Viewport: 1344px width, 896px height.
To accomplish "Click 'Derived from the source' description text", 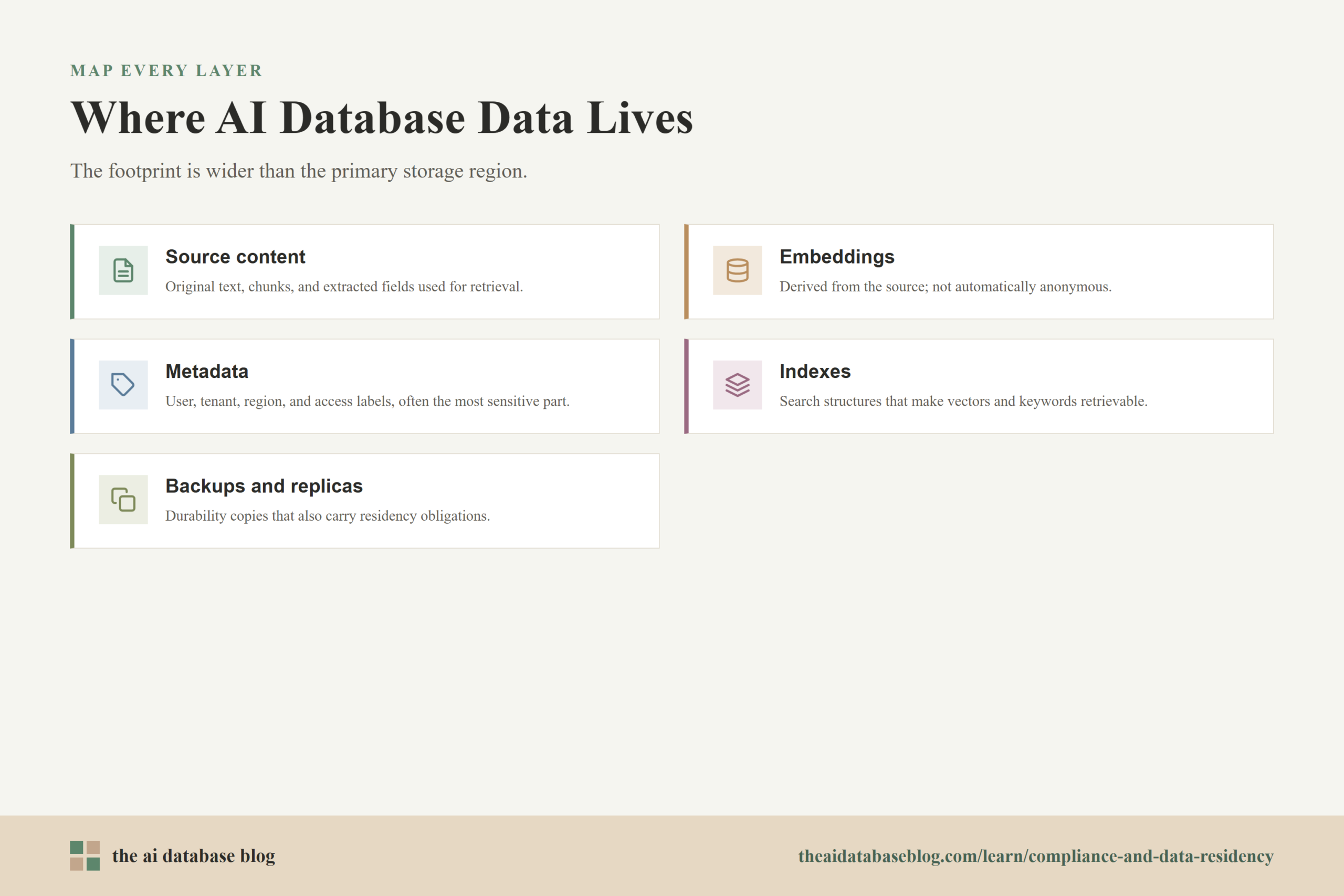I will (945, 286).
